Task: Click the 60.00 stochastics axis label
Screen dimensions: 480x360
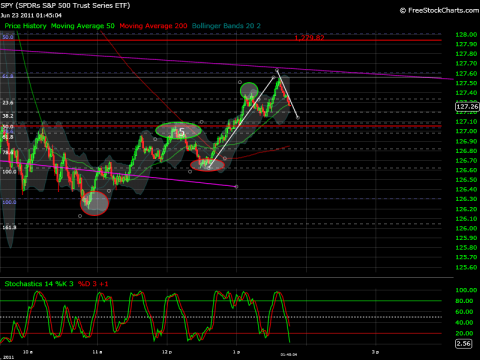Action: [x=464, y=312]
